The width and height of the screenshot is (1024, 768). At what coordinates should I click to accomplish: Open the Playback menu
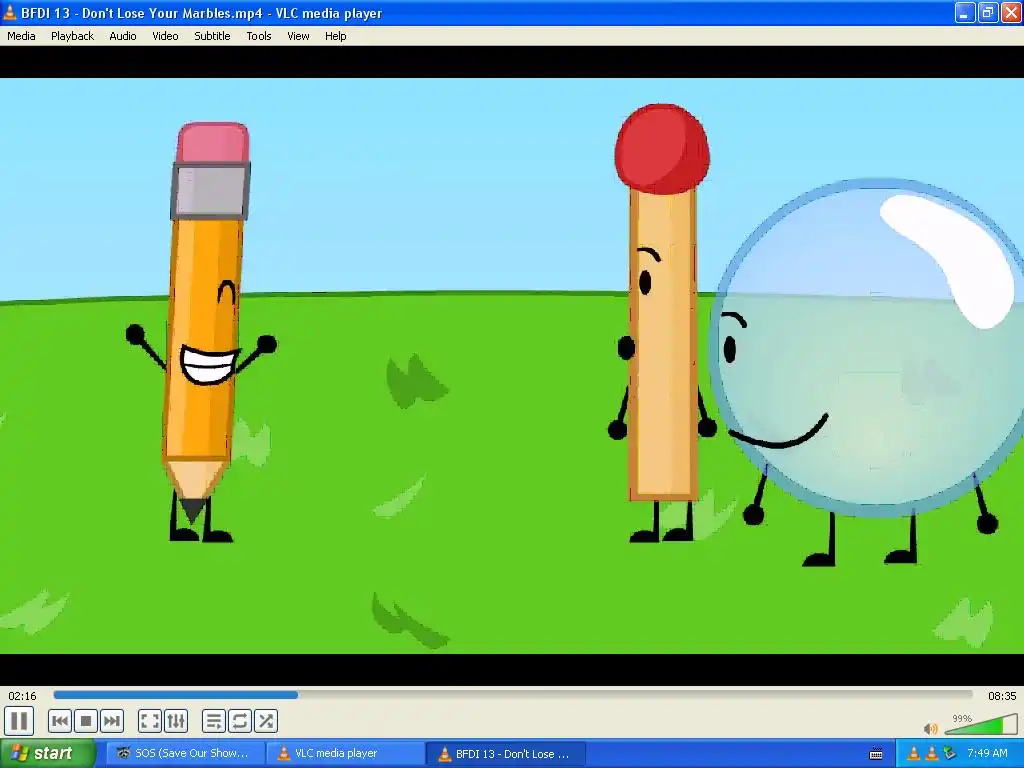(x=72, y=36)
